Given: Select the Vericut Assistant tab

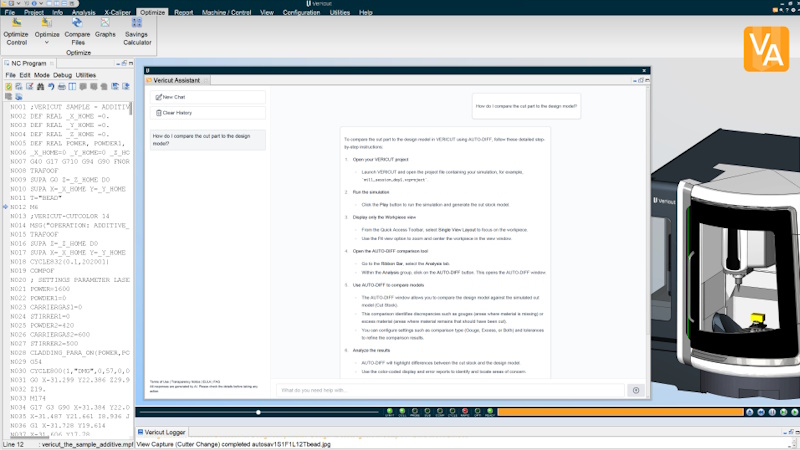Looking at the screenshot, I should [177, 80].
